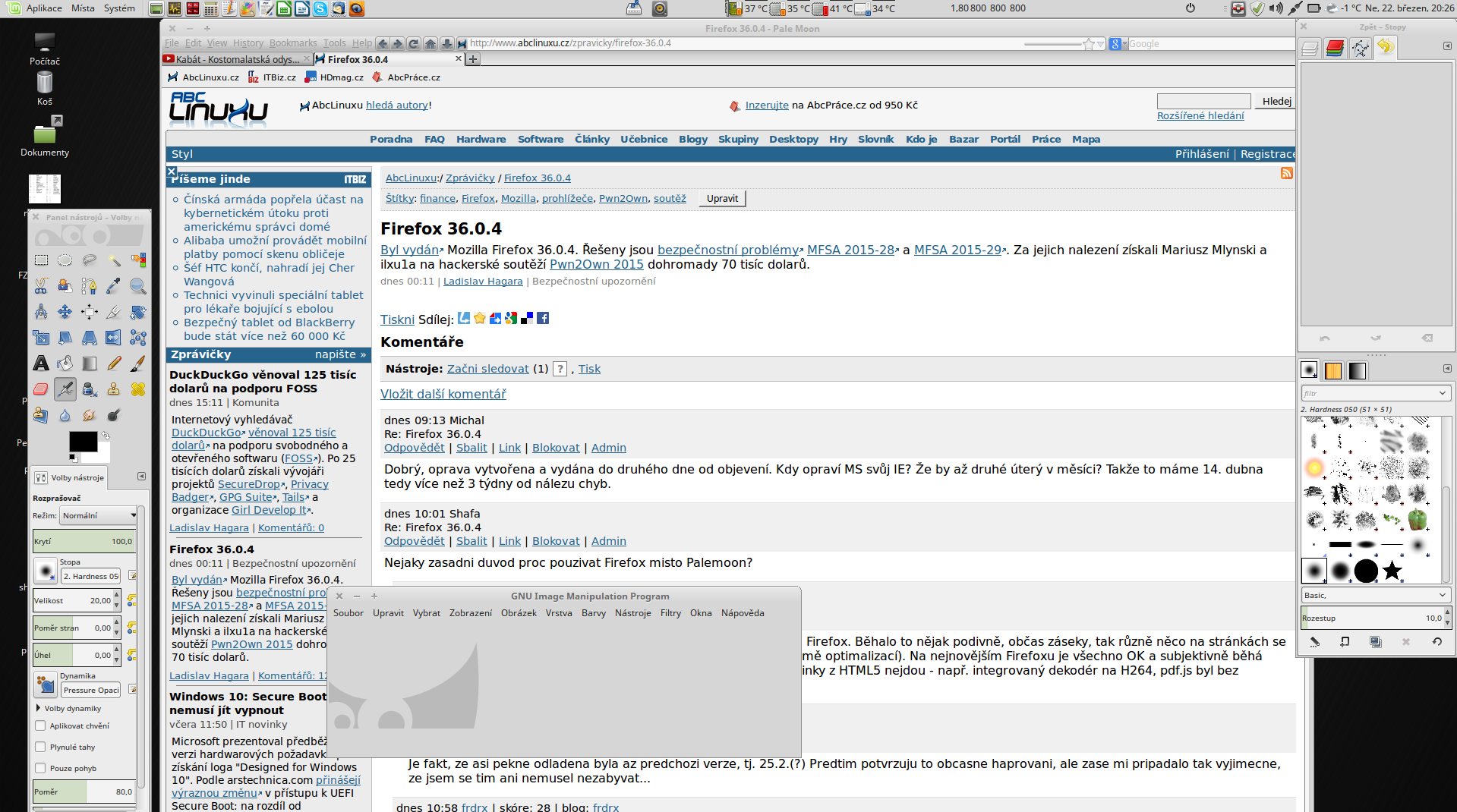
Task: Select the Scissors Select tool
Action: (41, 286)
